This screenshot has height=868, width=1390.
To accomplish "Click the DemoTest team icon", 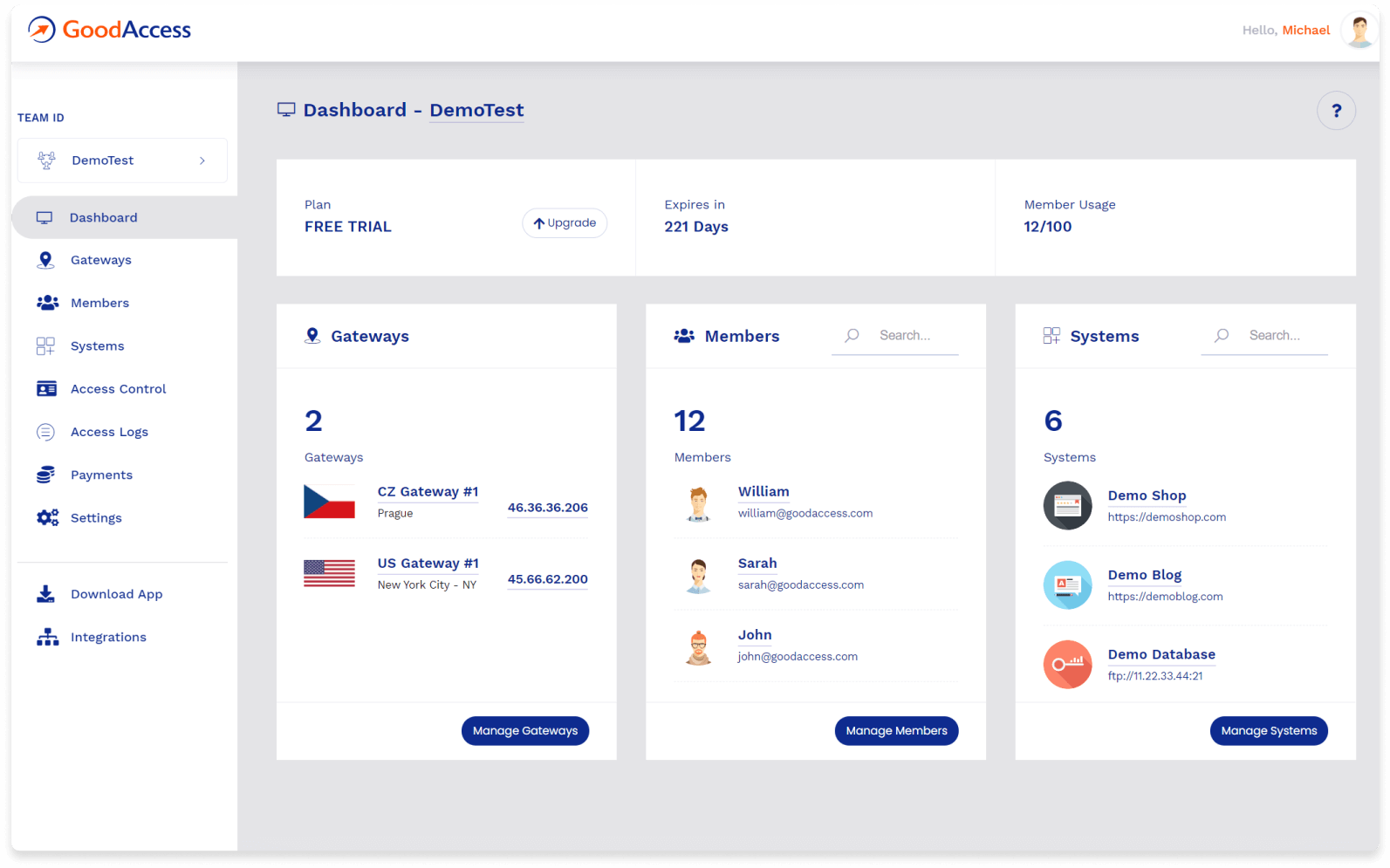I will point(46,161).
